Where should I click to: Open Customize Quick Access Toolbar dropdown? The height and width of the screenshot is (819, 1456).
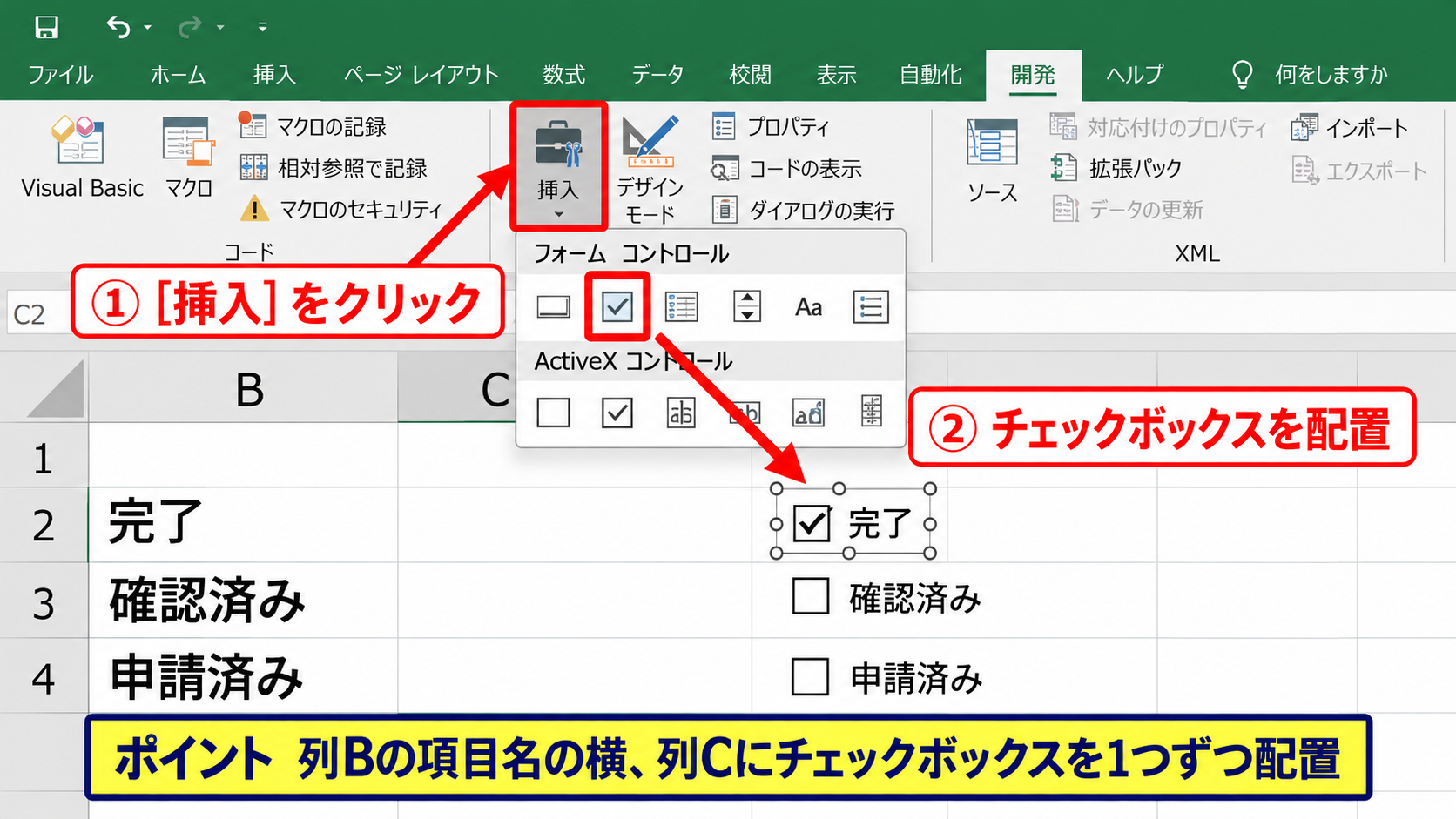[x=262, y=28]
